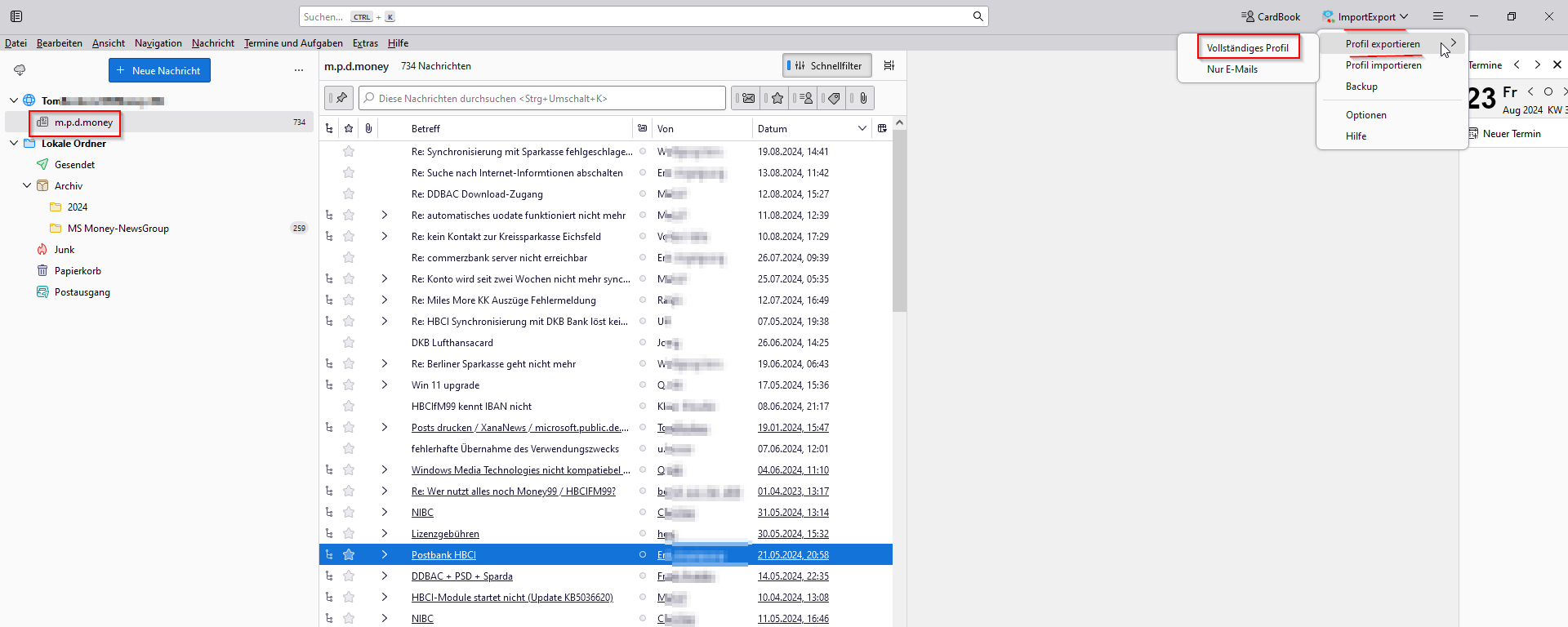Collapse the Archiv folder
The height and width of the screenshot is (627, 1568).
point(27,186)
